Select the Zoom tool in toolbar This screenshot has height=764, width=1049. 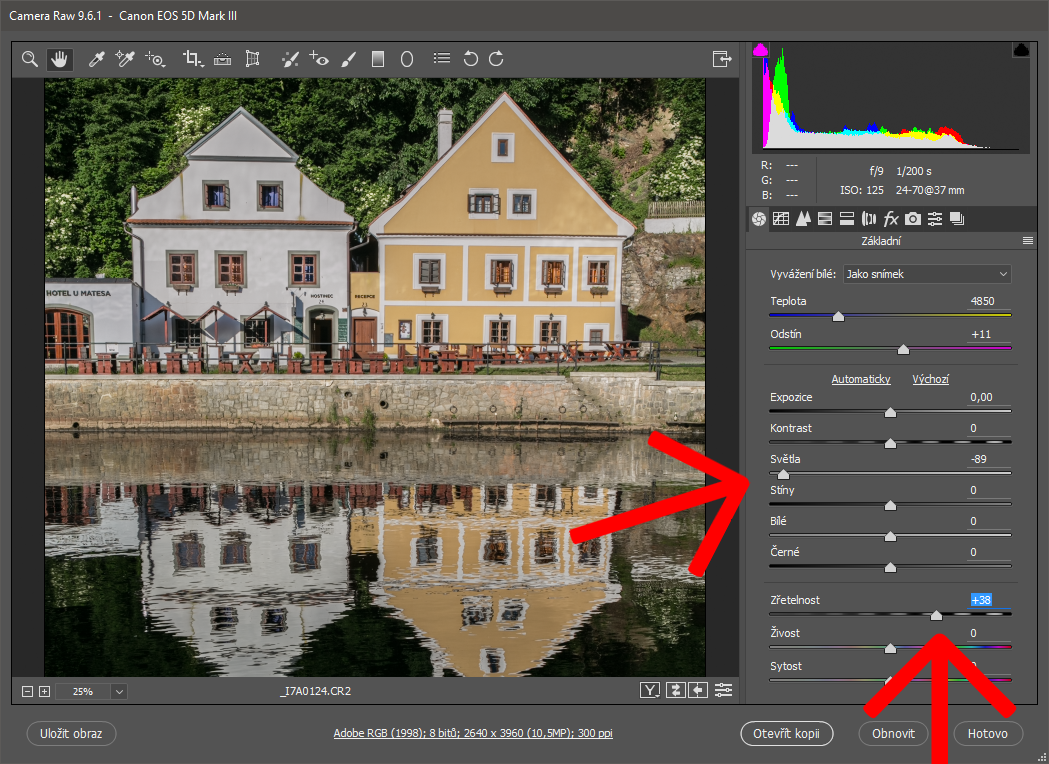[30, 59]
